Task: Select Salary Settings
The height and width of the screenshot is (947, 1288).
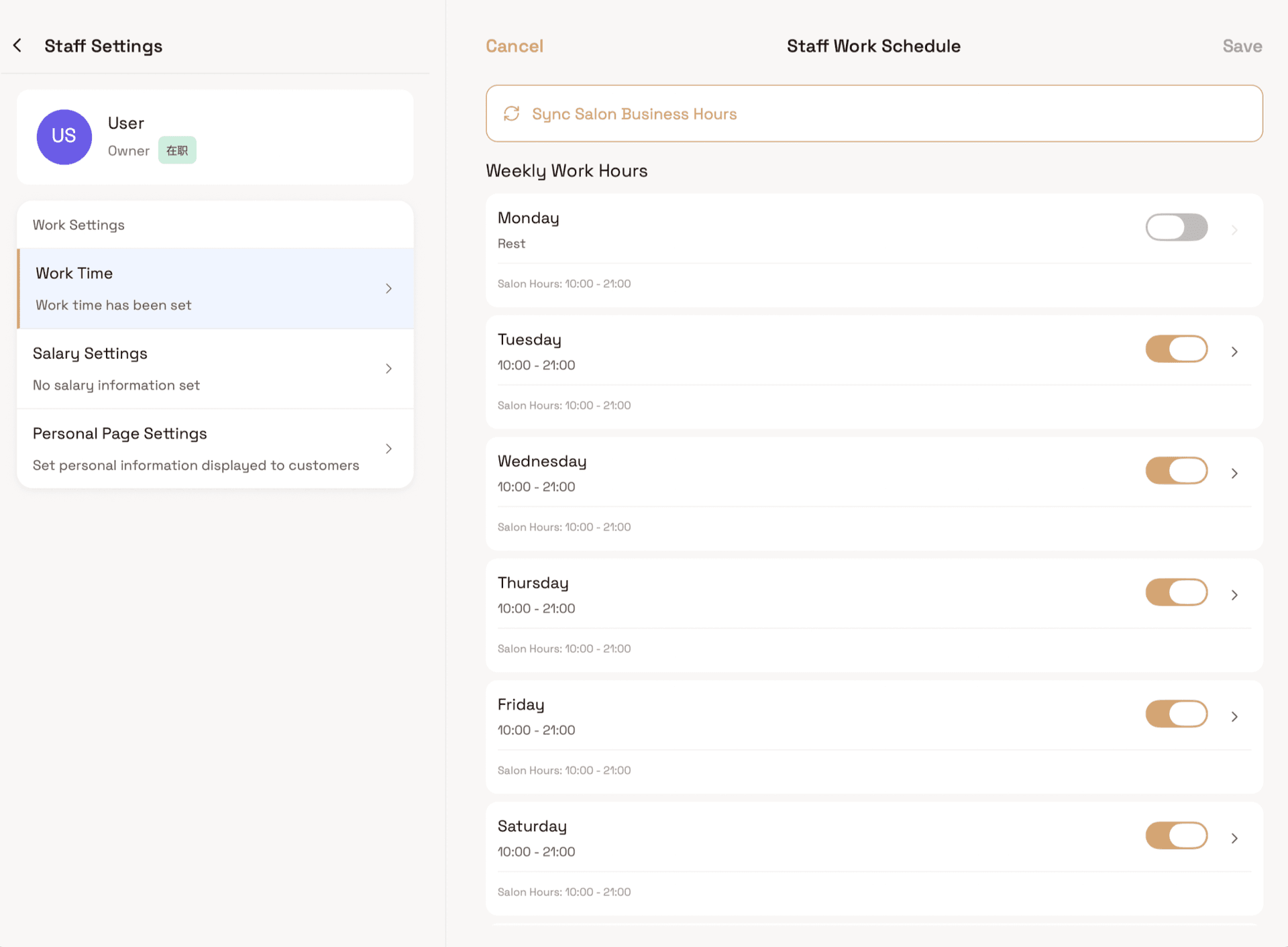Action: click(x=215, y=368)
